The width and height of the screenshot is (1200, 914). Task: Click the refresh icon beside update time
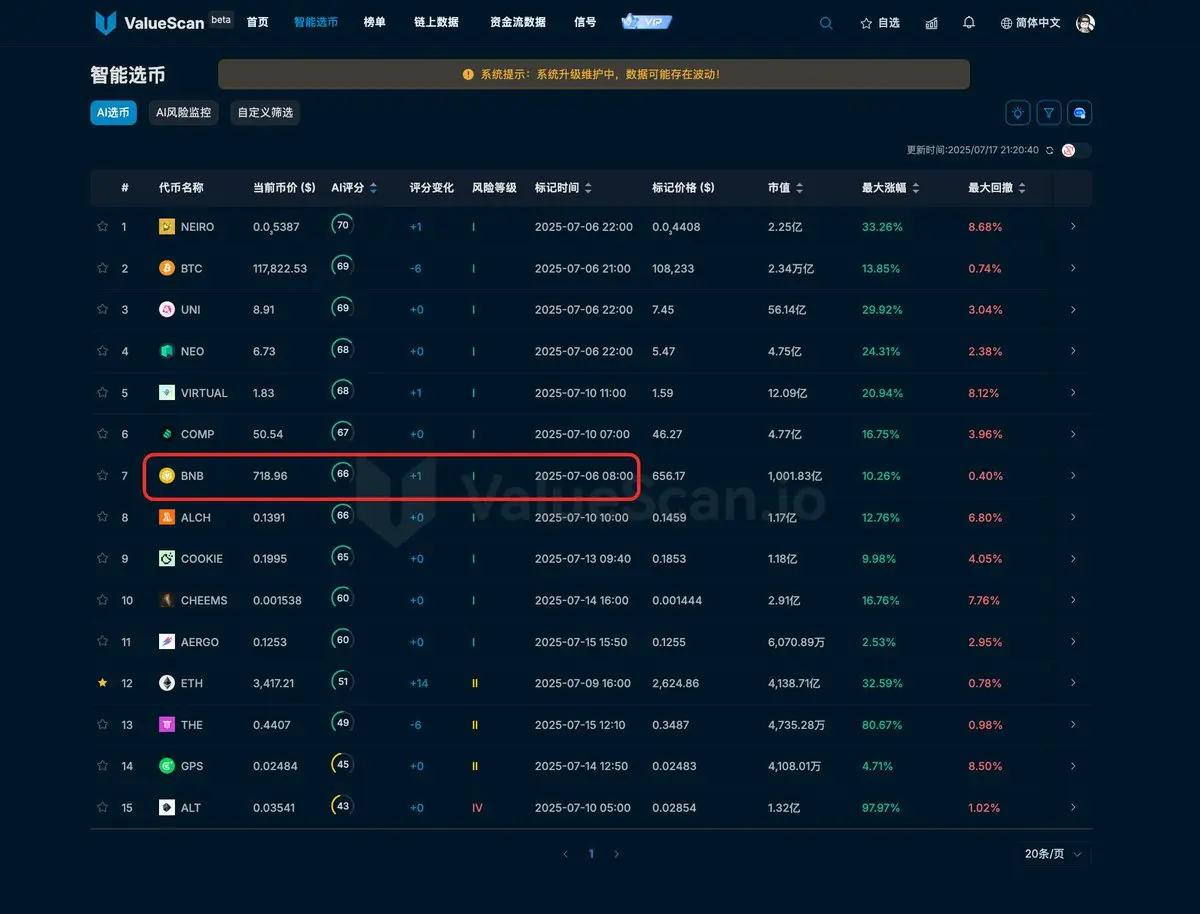coord(1050,150)
